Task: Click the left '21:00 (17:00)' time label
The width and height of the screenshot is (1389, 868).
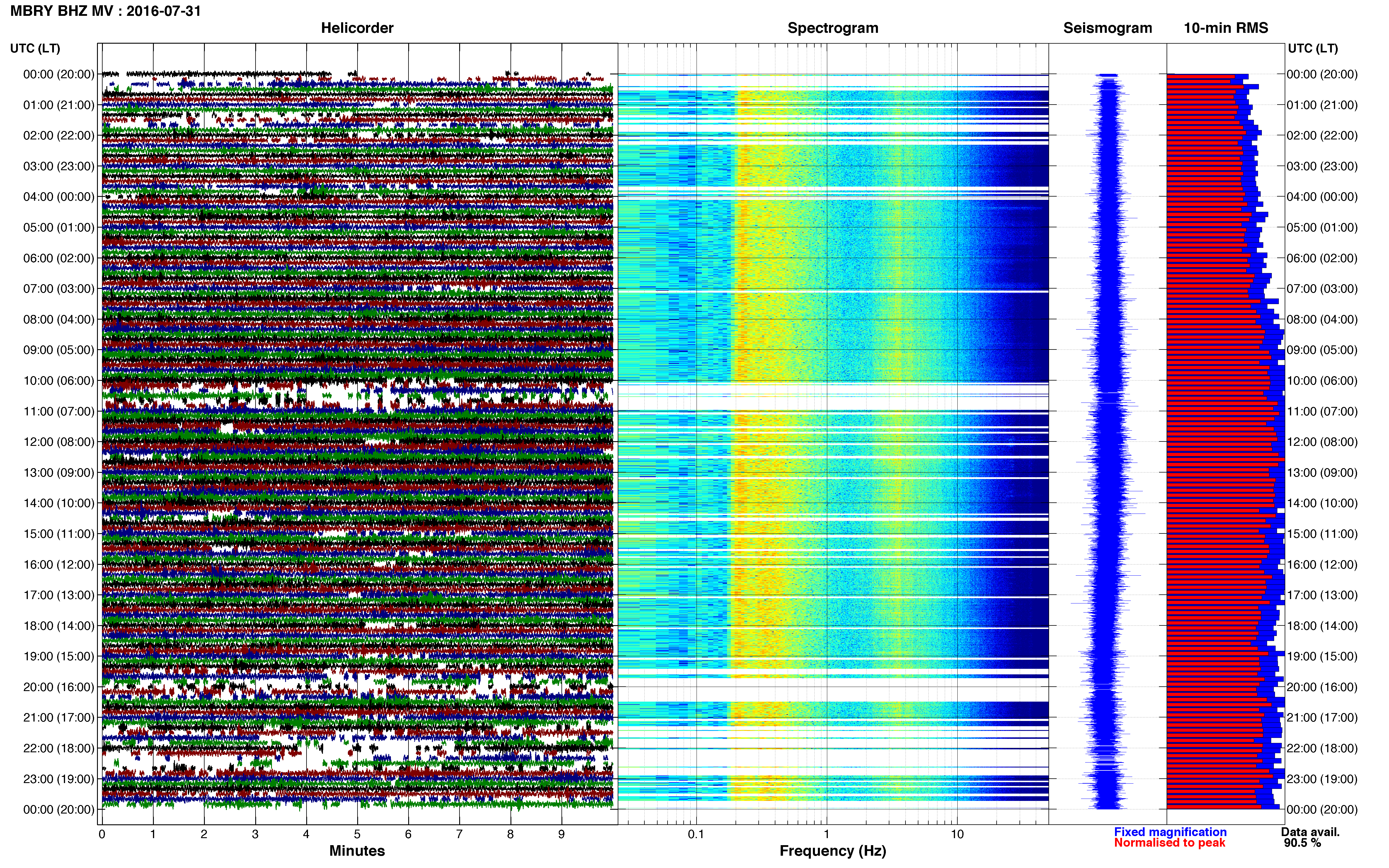Action: click(59, 718)
